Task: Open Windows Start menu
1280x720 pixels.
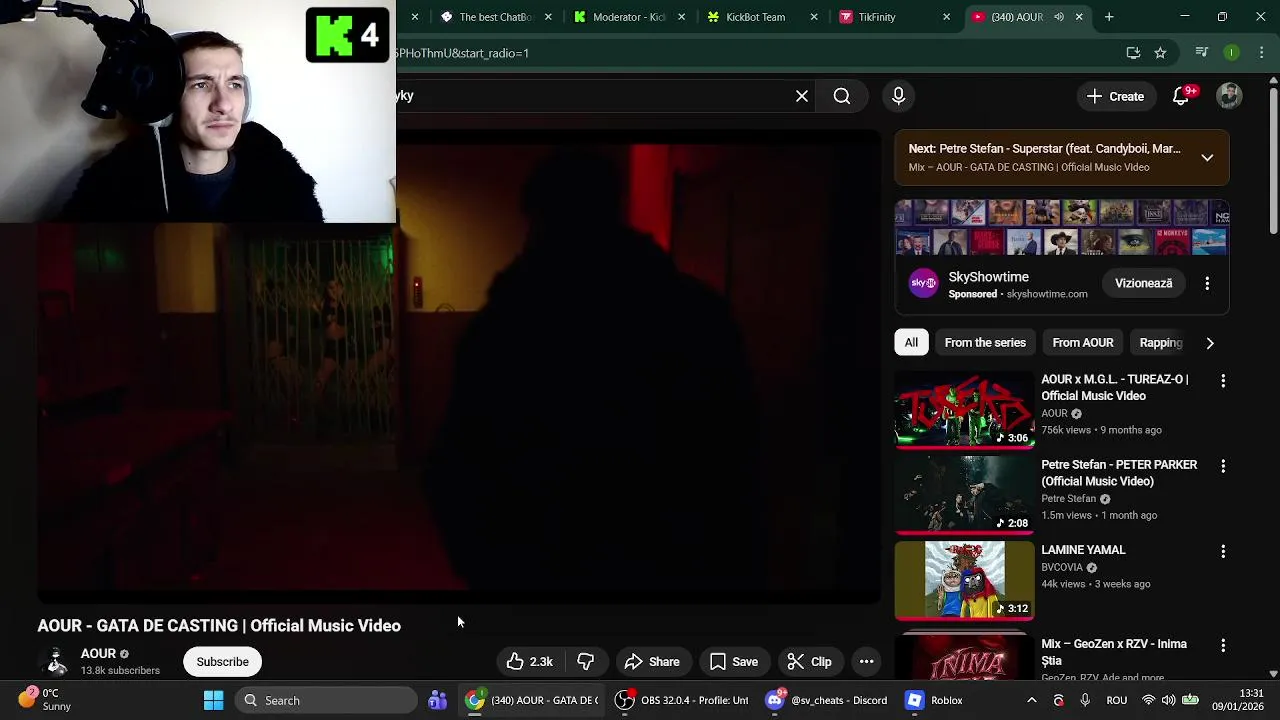Action: click(x=213, y=701)
